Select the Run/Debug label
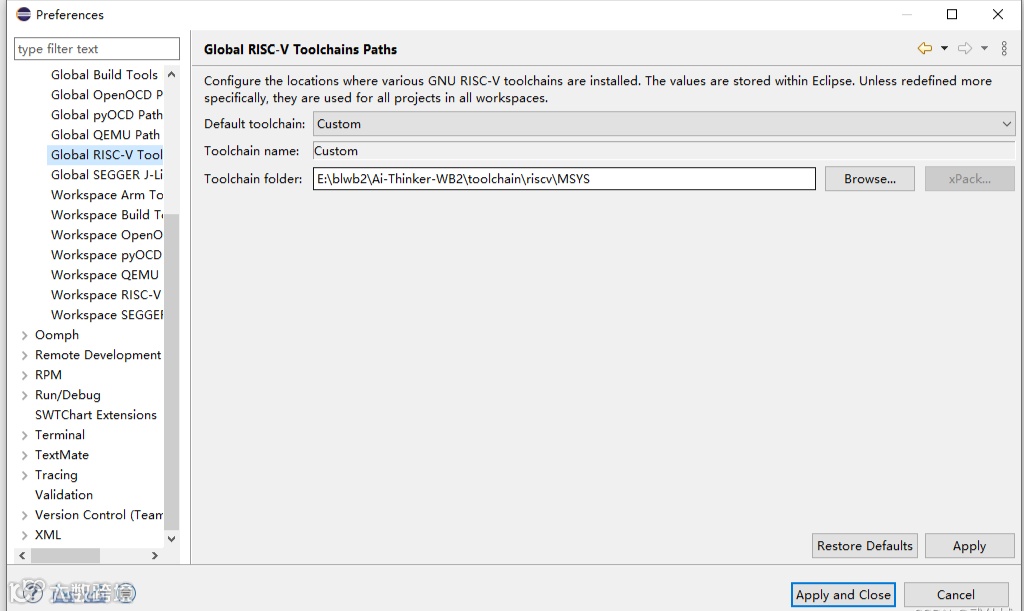1024x611 pixels. pyautogui.click(x=68, y=395)
